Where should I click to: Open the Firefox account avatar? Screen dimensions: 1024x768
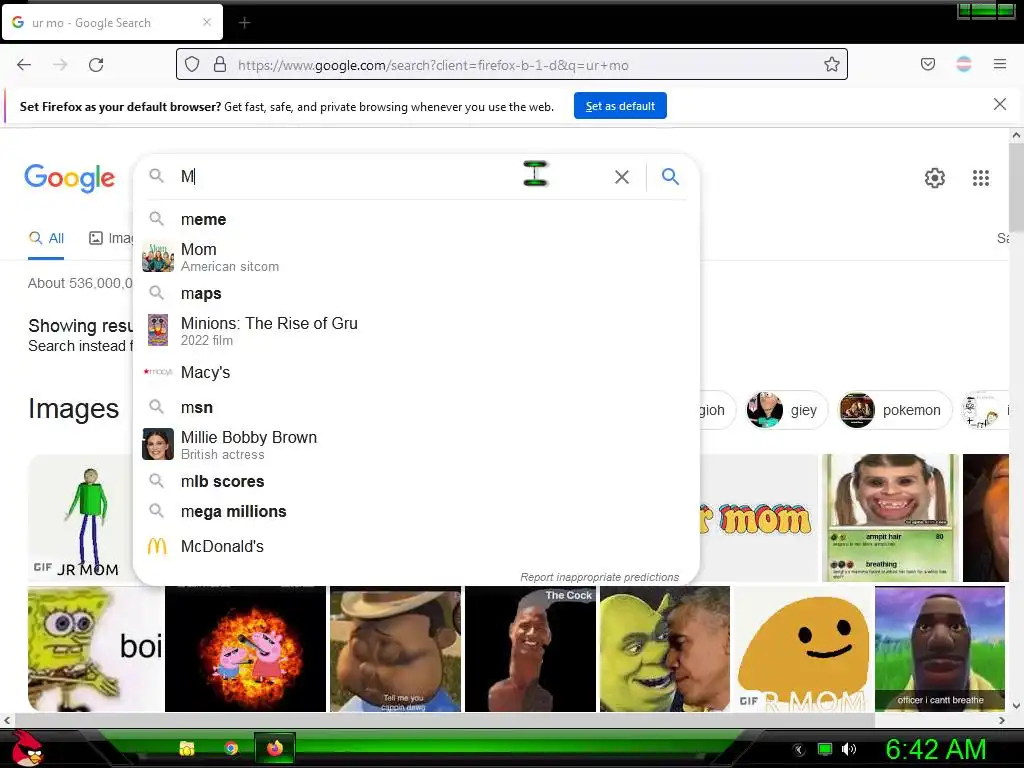(x=964, y=64)
